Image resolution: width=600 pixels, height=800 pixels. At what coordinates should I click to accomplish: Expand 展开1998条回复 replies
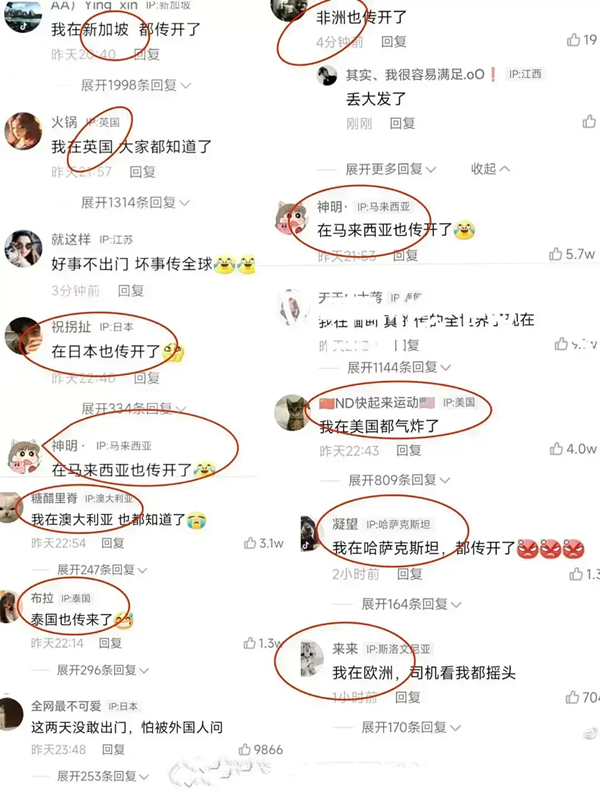[136, 85]
